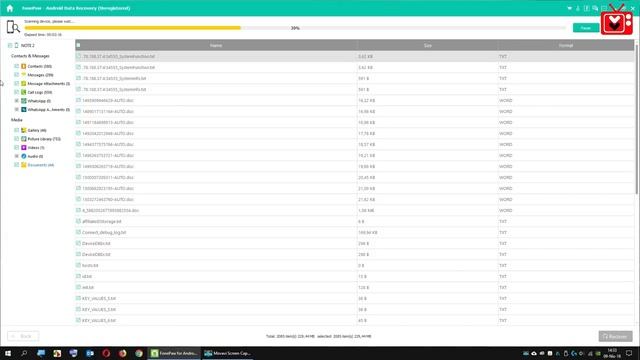Open Outlook from the taskbar
Image resolution: width=640 pixels, height=360 pixels.
(90, 353)
